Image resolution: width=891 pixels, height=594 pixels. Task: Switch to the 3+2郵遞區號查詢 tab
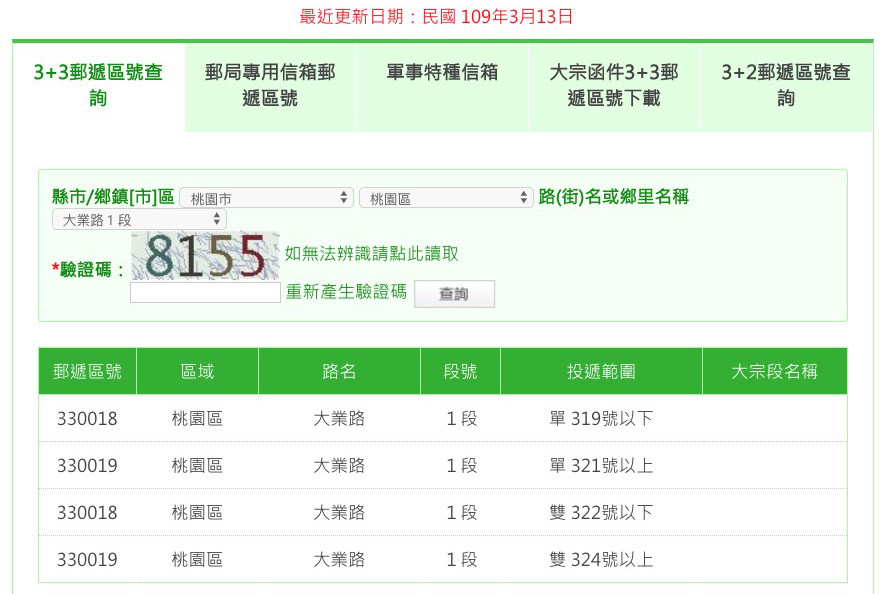point(789,86)
